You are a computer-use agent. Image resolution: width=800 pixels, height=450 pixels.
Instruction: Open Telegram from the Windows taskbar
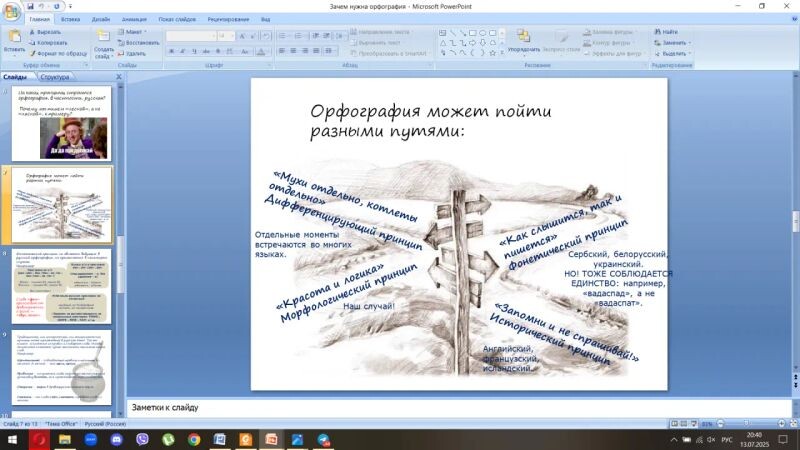pos(324,439)
